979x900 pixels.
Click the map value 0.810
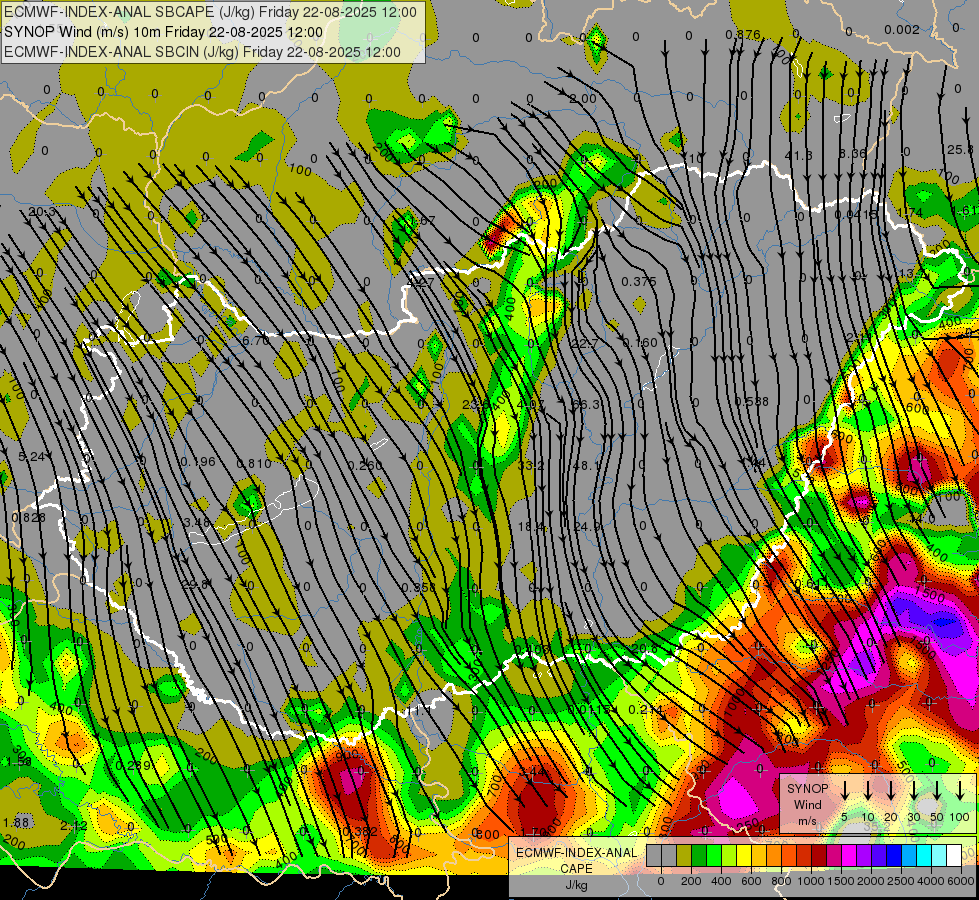[254, 463]
